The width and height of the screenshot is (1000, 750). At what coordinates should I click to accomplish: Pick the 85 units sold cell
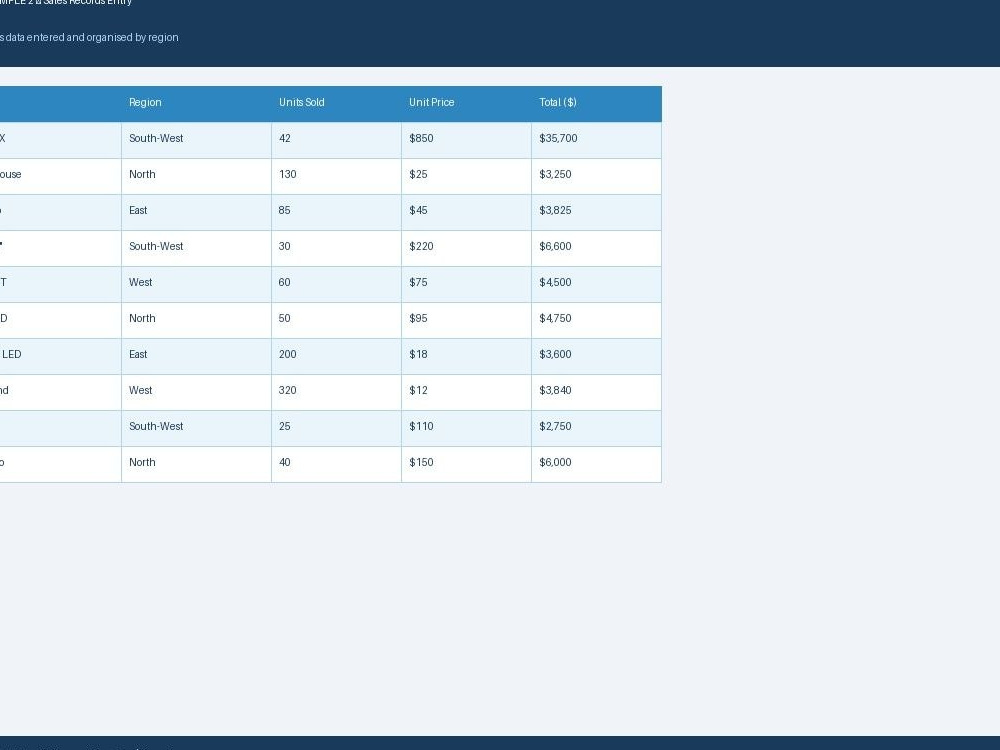coord(337,212)
